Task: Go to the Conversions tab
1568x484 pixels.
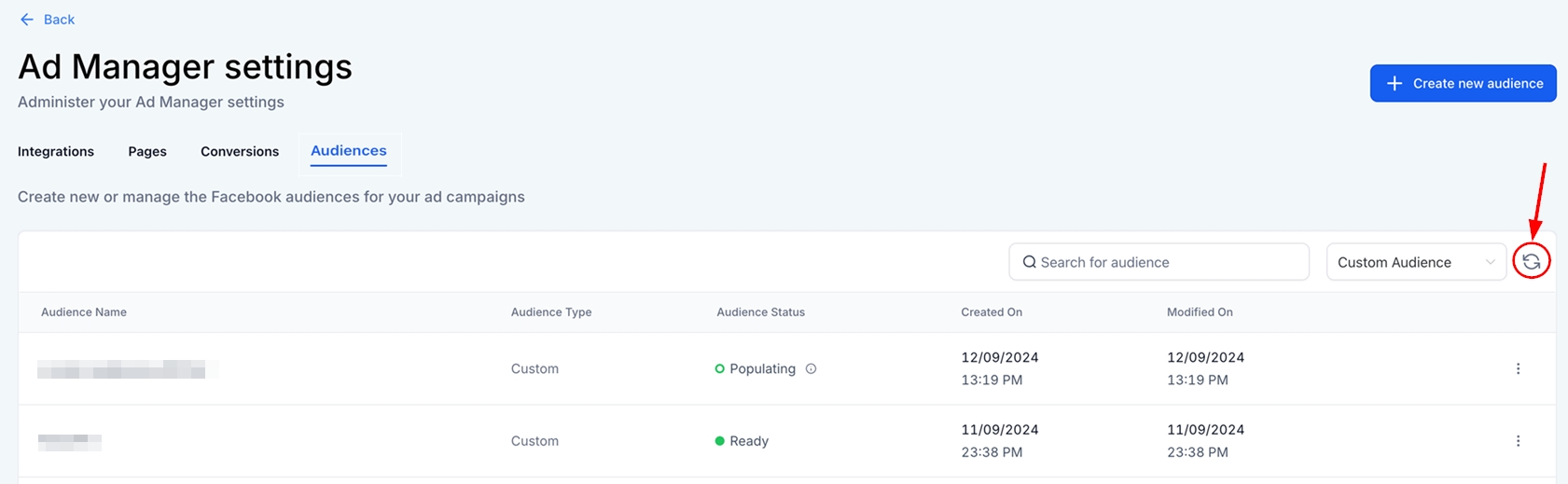Action: click(240, 151)
